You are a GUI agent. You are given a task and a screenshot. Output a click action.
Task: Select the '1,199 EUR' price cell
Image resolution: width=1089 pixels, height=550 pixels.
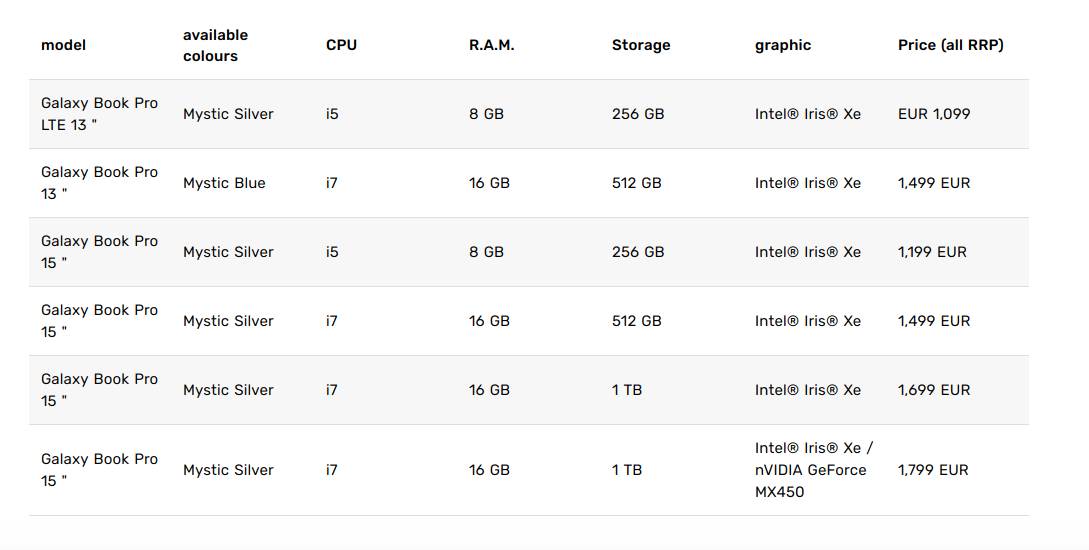pyautogui.click(x=932, y=252)
